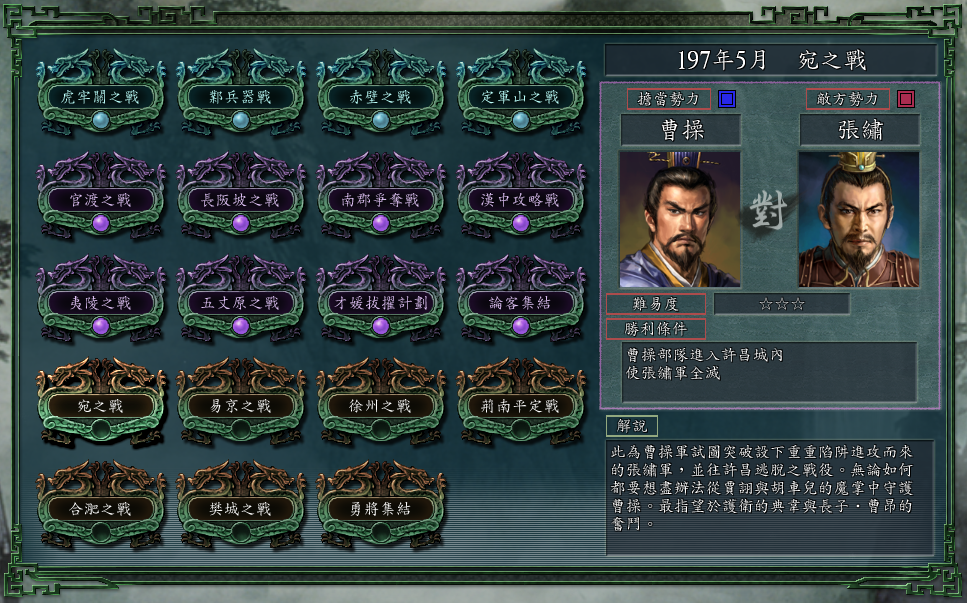Viewport: 967px width, 603px height.
Task: Select the 赤壁之戰 scenario badge
Action: click(x=381, y=92)
